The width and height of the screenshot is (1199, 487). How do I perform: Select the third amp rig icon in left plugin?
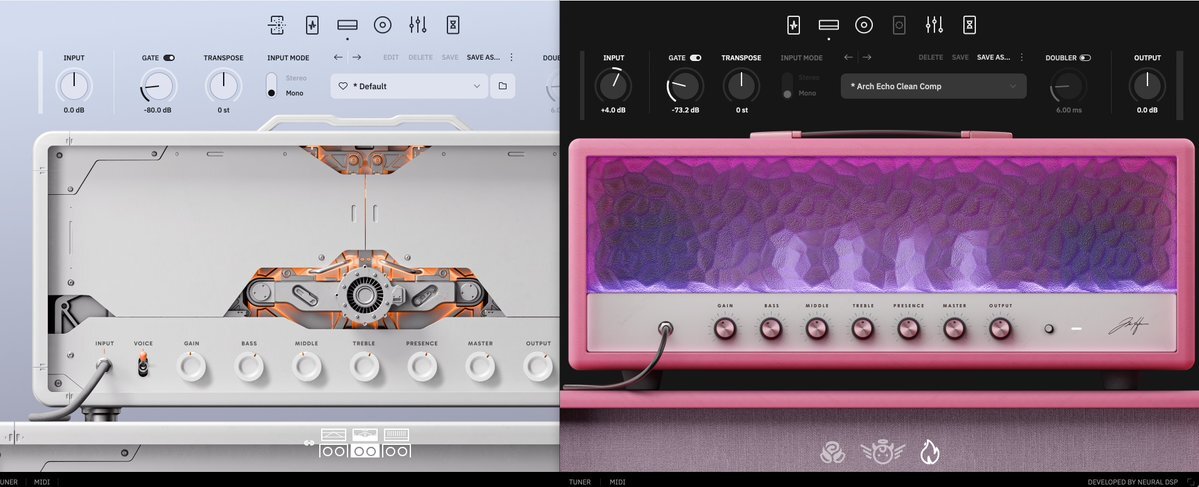pyautogui.click(x=396, y=443)
